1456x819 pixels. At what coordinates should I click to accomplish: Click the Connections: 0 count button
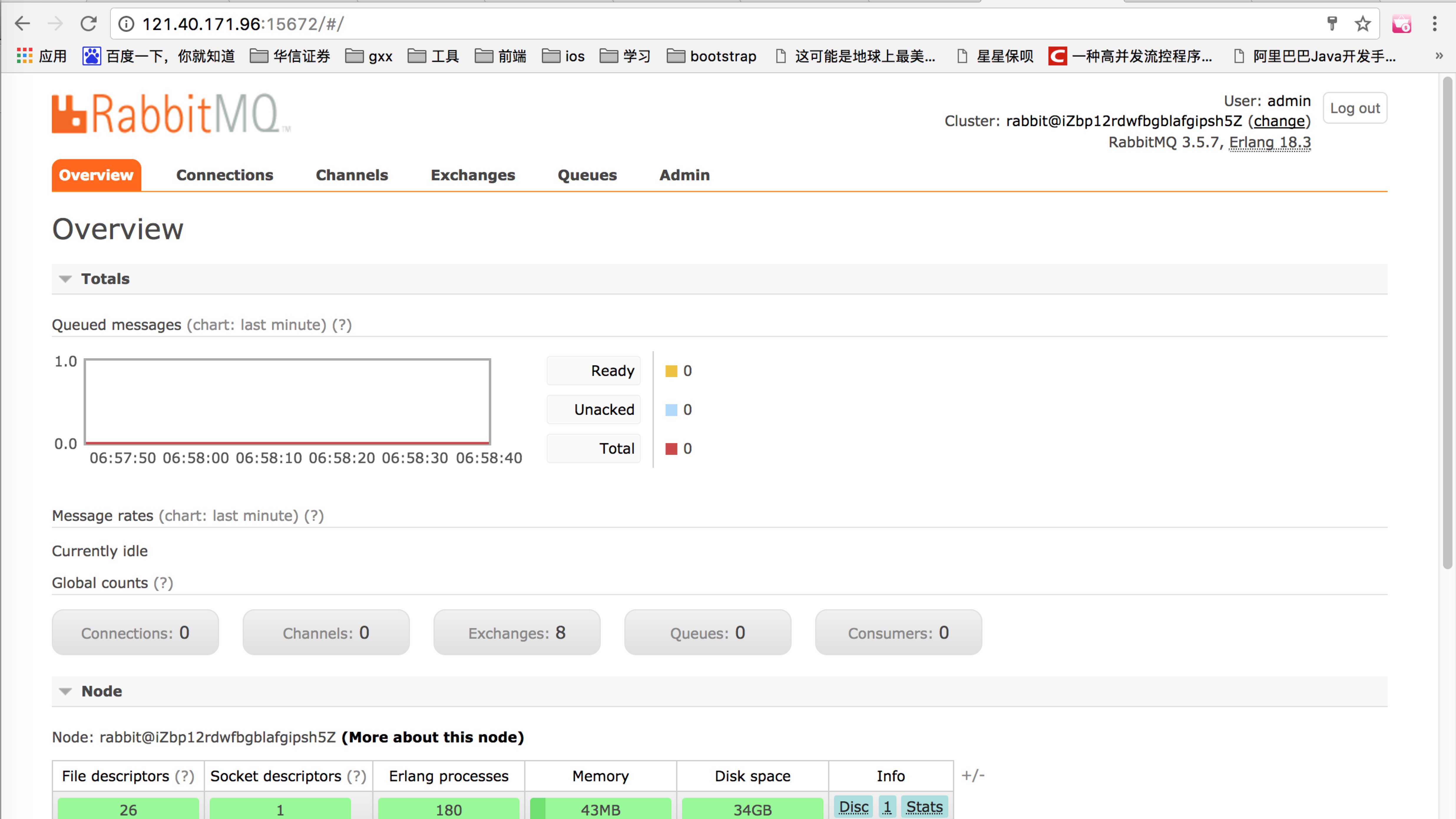point(135,632)
